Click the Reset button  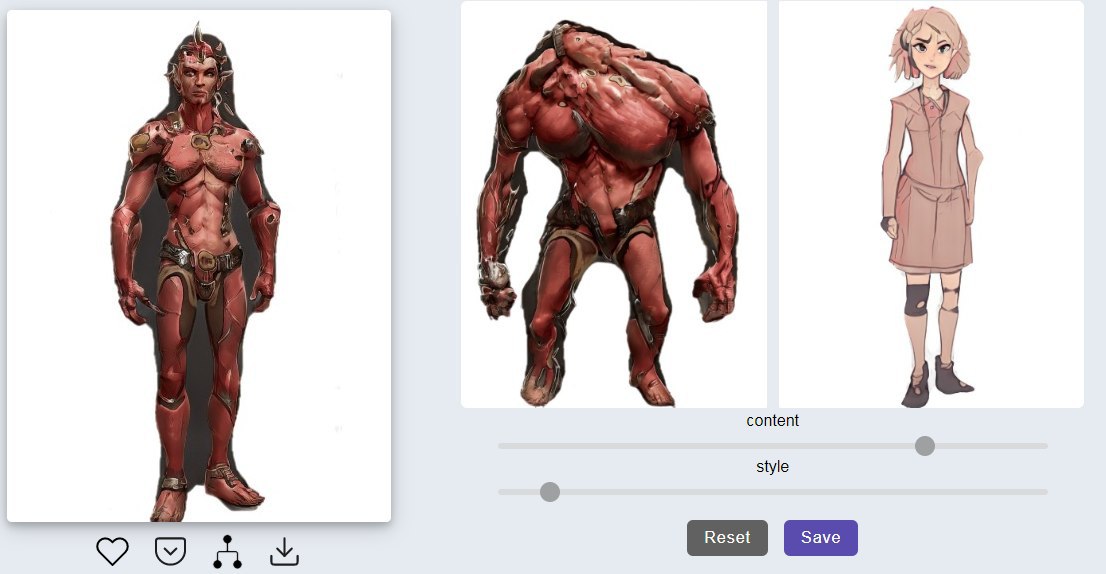click(x=727, y=538)
